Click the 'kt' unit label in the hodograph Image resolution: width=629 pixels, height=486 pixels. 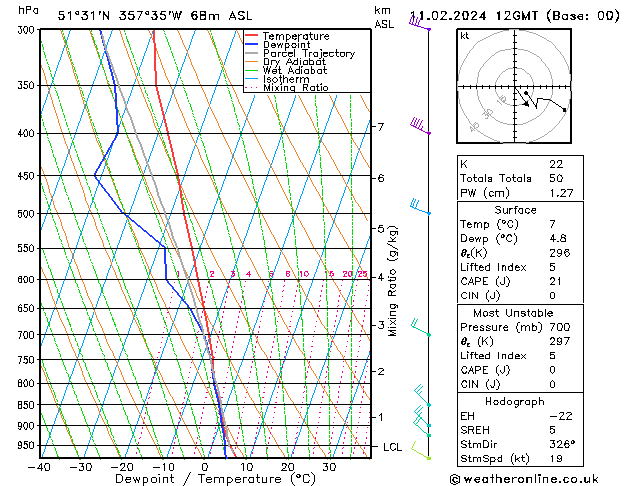pos(465,36)
